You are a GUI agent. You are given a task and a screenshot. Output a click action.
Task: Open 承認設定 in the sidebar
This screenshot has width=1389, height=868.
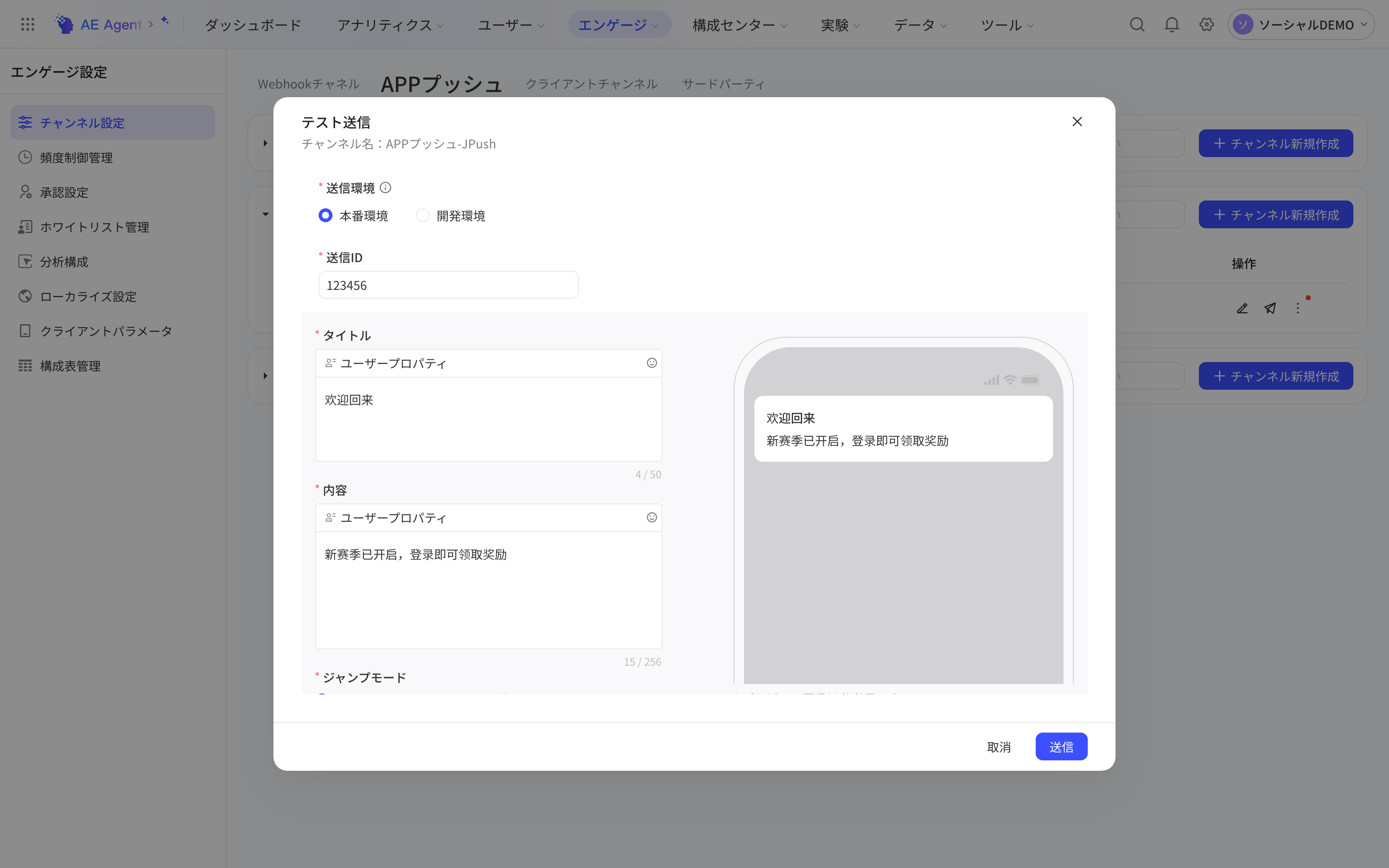[x=112, y=192]
